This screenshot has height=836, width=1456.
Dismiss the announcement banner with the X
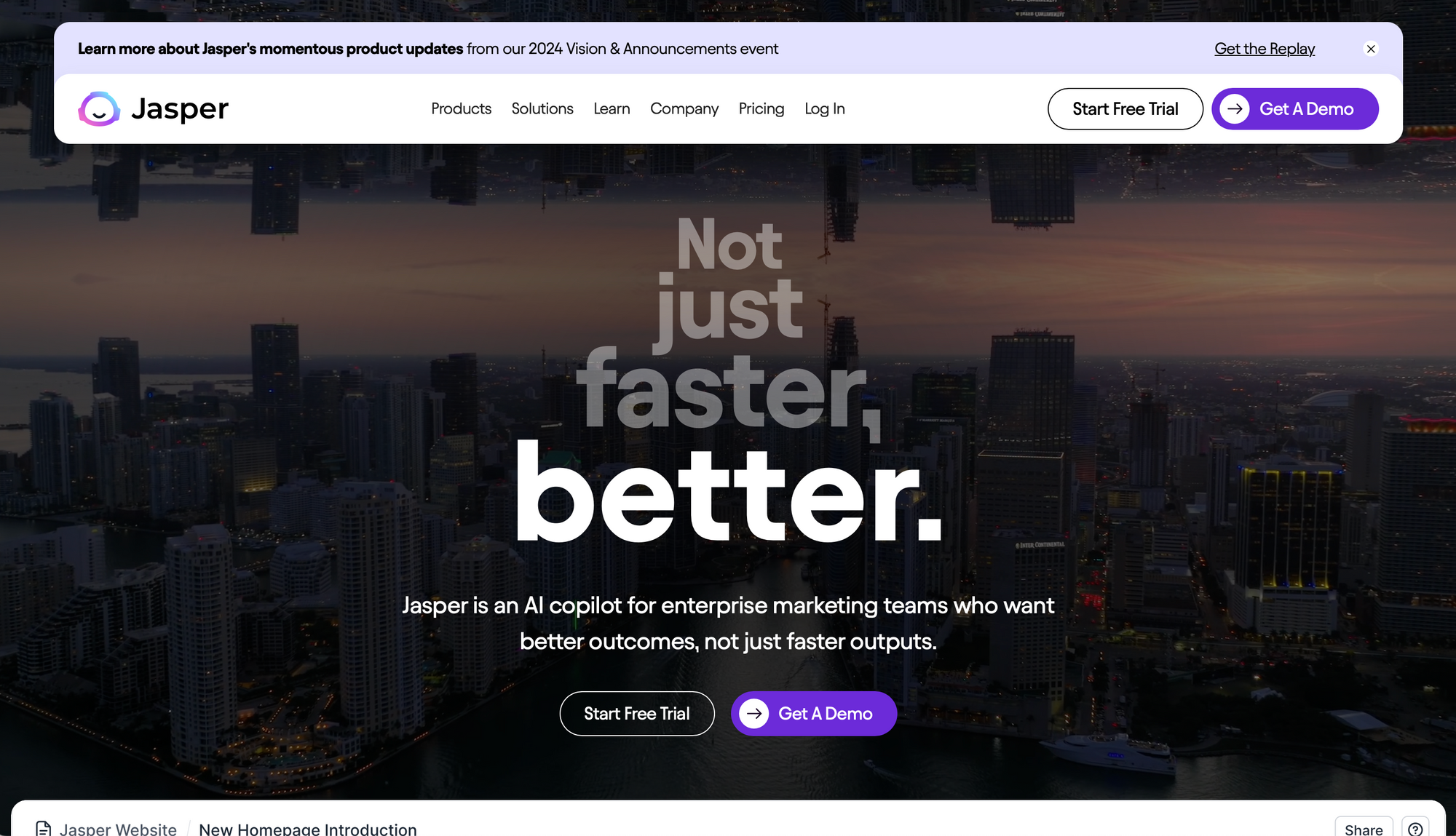[1372, 49]
